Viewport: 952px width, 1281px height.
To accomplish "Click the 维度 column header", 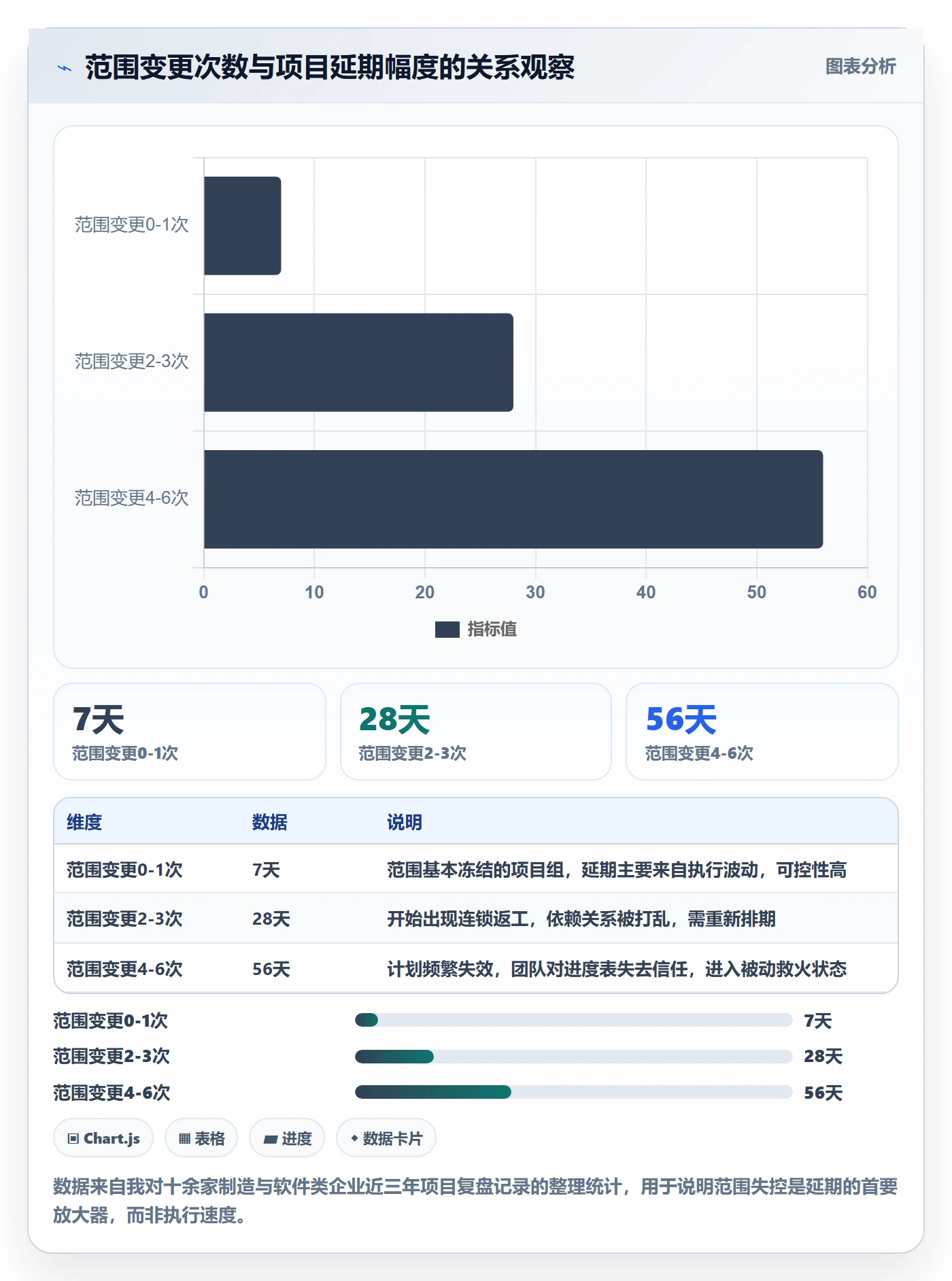I will coord(84,822).
